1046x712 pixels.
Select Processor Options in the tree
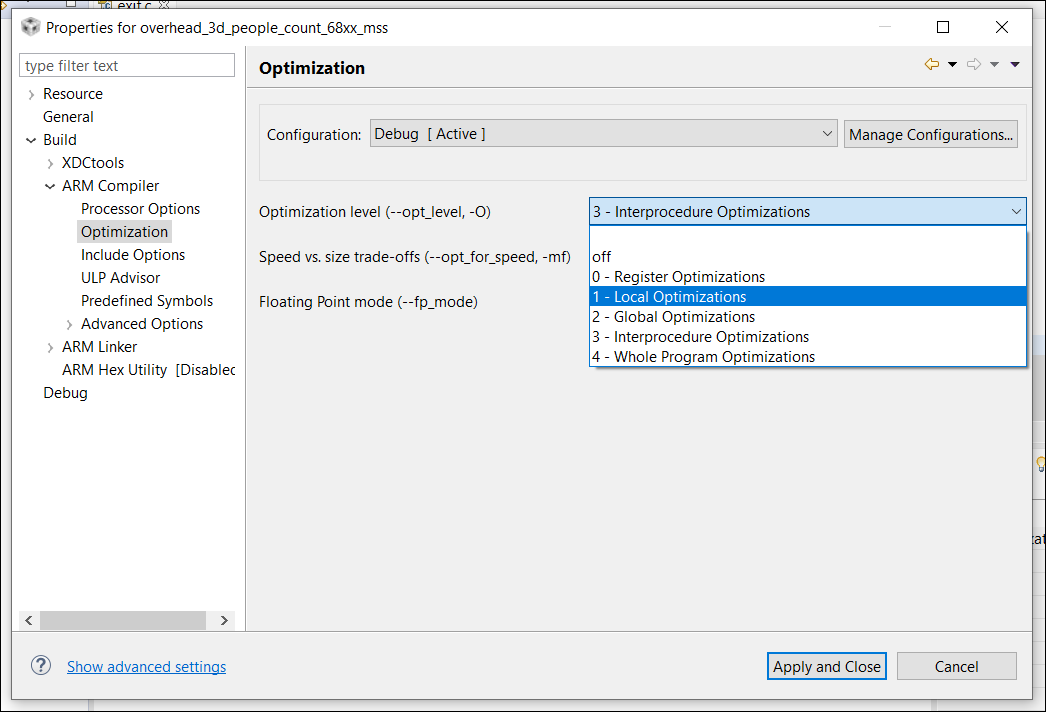click(140, 209)
